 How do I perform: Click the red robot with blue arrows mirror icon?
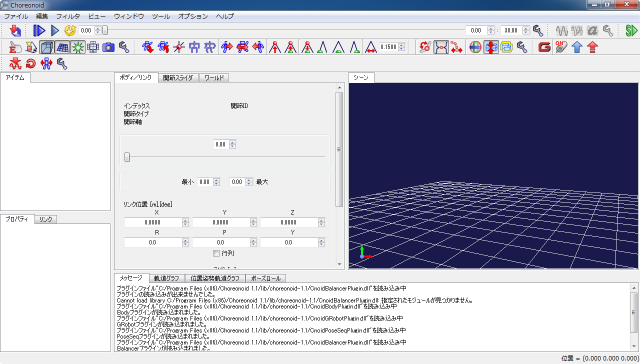[242, 47]
